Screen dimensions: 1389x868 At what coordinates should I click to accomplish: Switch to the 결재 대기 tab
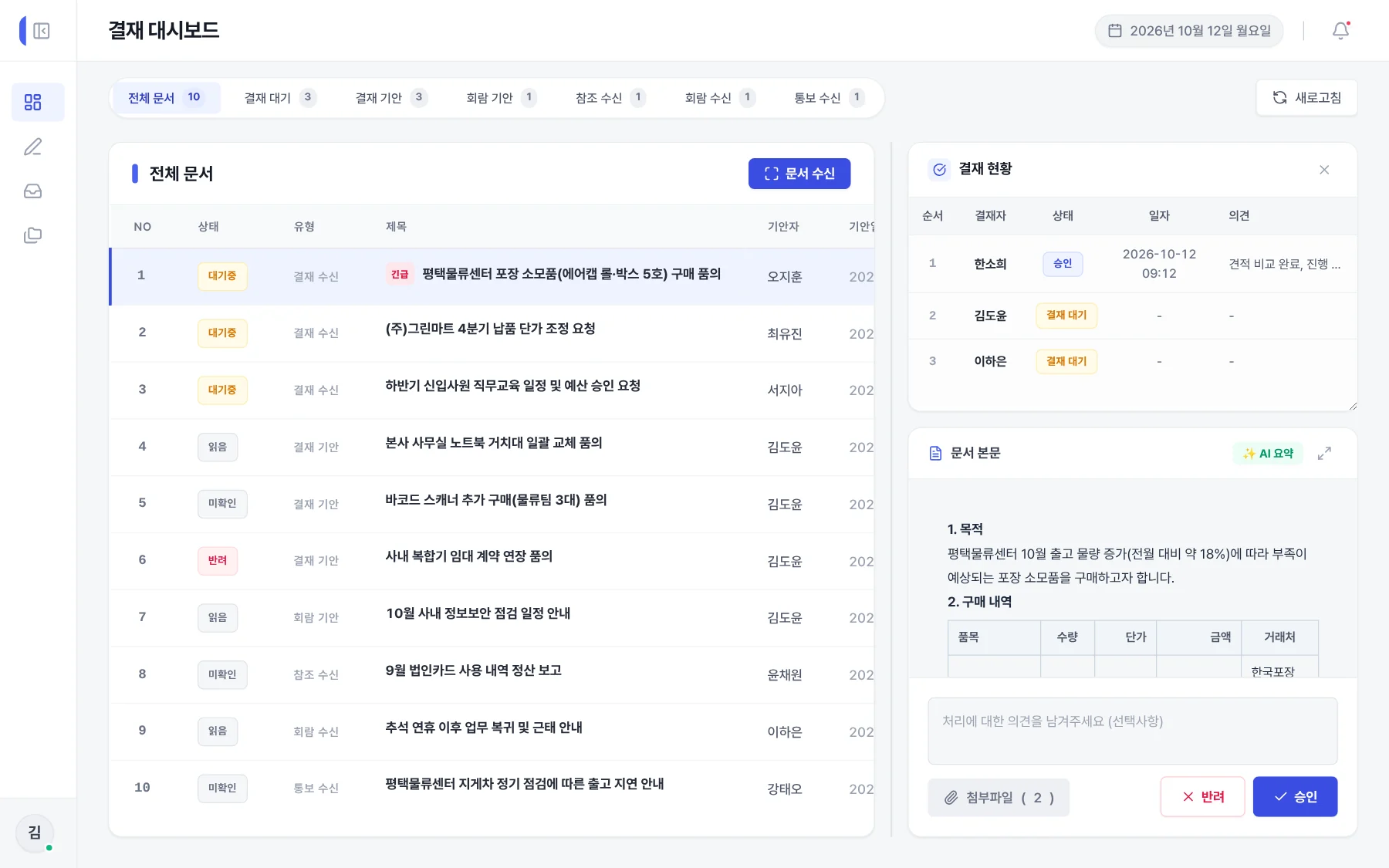(x=279, y=98)
